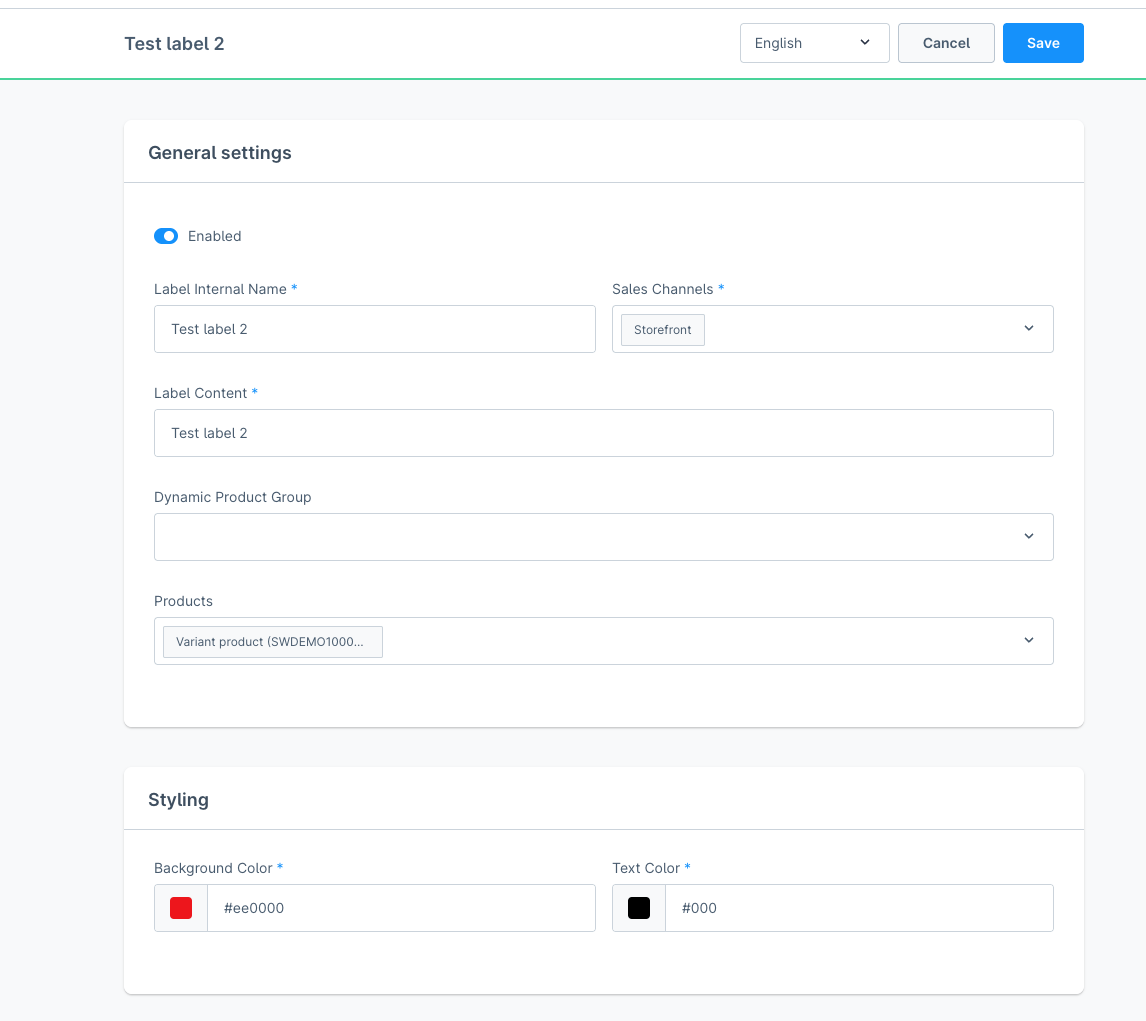Open the English language dropdown
The height and width of the screenshot is (1021, 1146).
[x=814, y=43]
